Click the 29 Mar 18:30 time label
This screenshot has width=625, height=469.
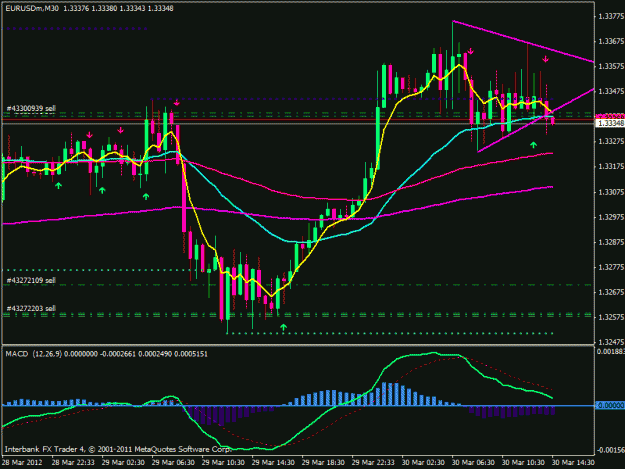pos(323,463)
